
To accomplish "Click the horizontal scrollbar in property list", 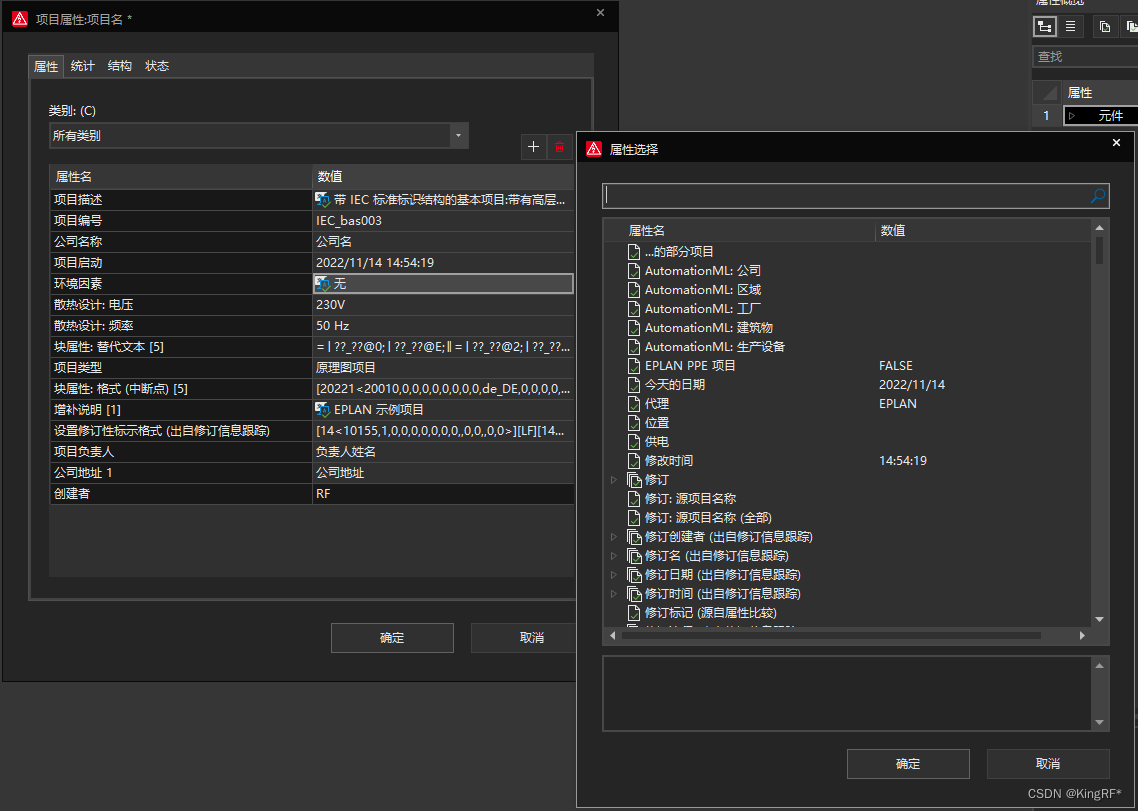I will click(845, 635).
